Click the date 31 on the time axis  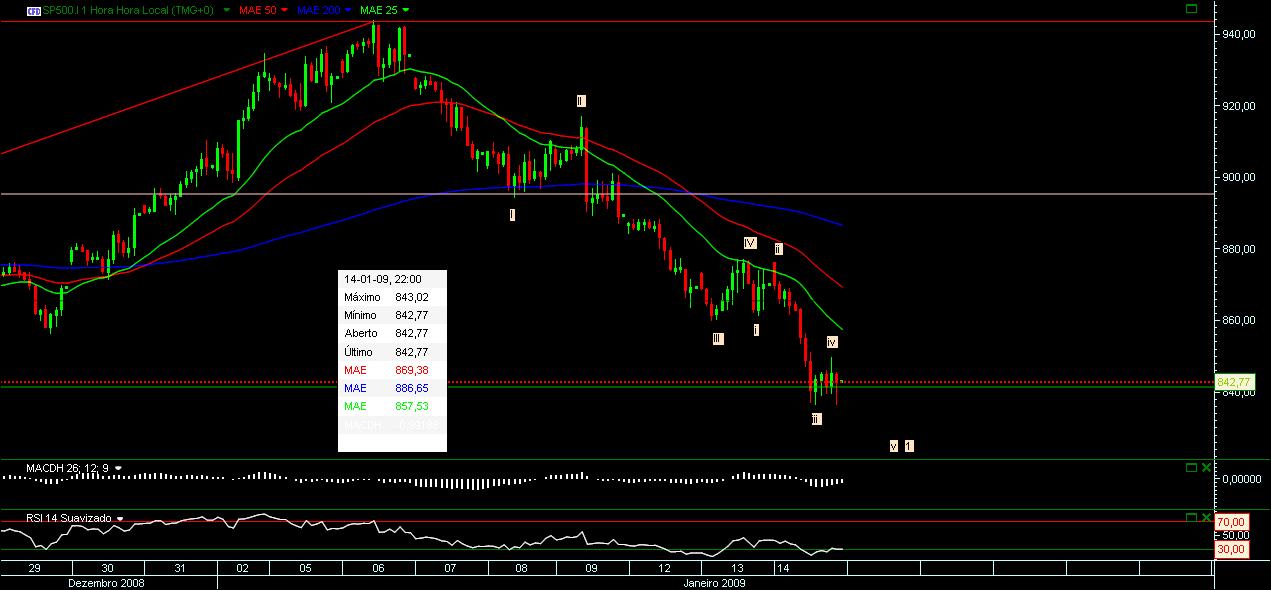point(180,568)
